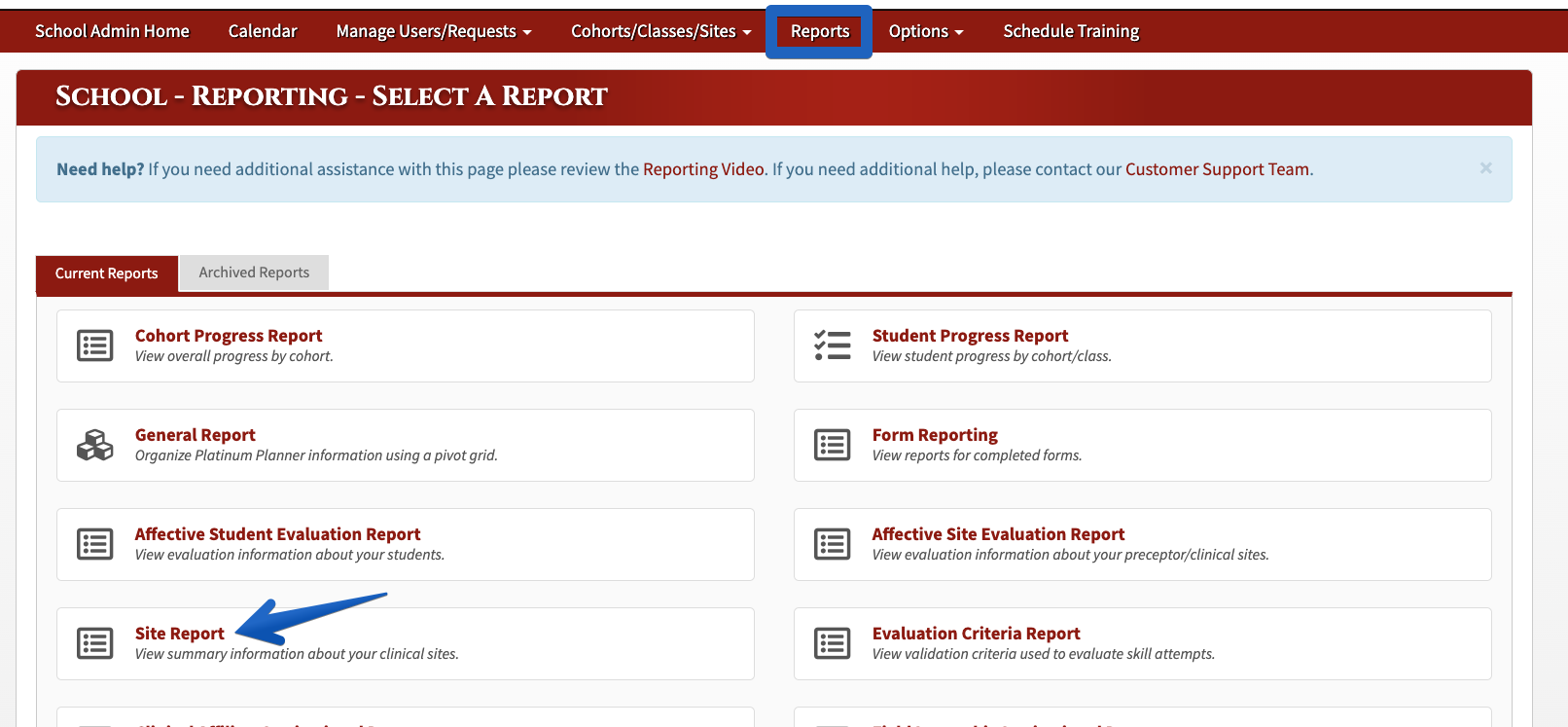Click 'View student progress by cohort/class.' text
This screenshot has width=1568, height=727.
[x=991, y=356]
